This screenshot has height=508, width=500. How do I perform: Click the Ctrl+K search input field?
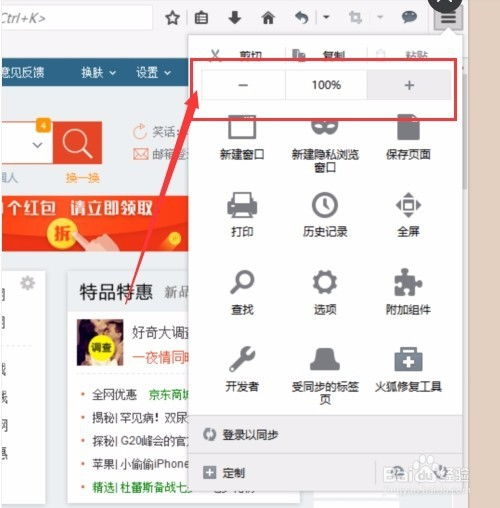coord(77,18)
